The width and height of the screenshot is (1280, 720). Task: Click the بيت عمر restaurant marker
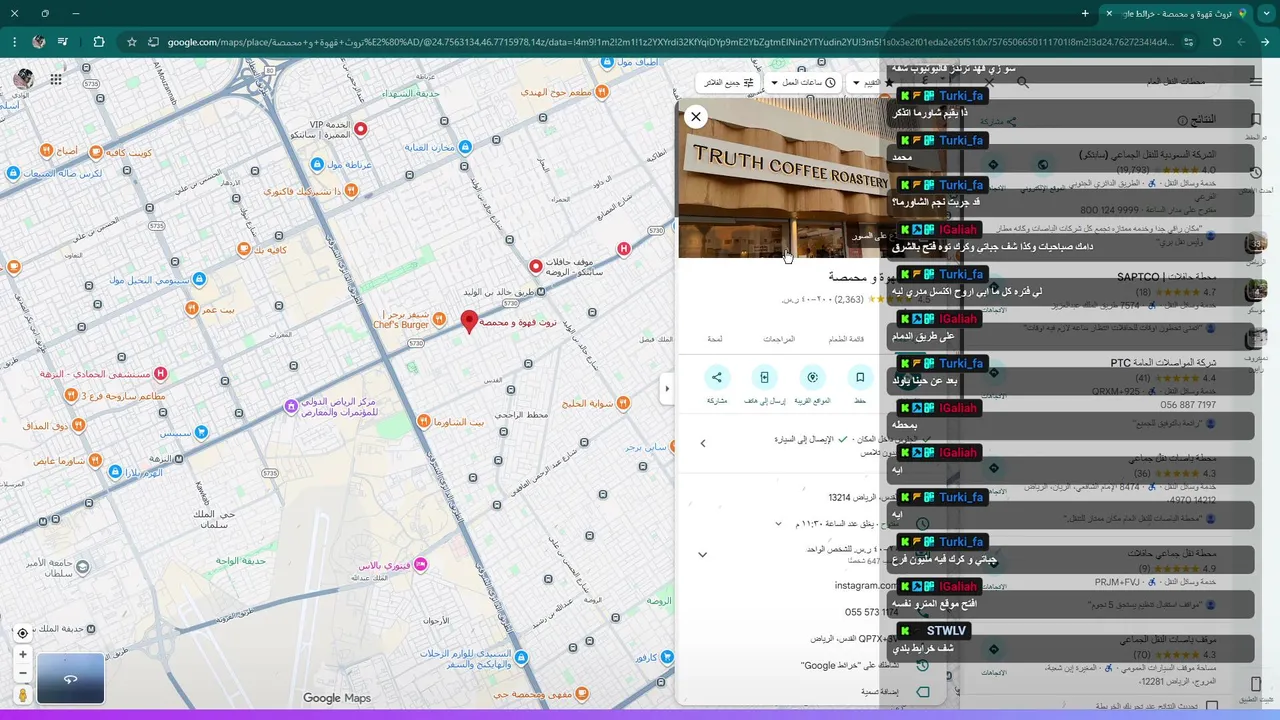[x=191, y=310]
